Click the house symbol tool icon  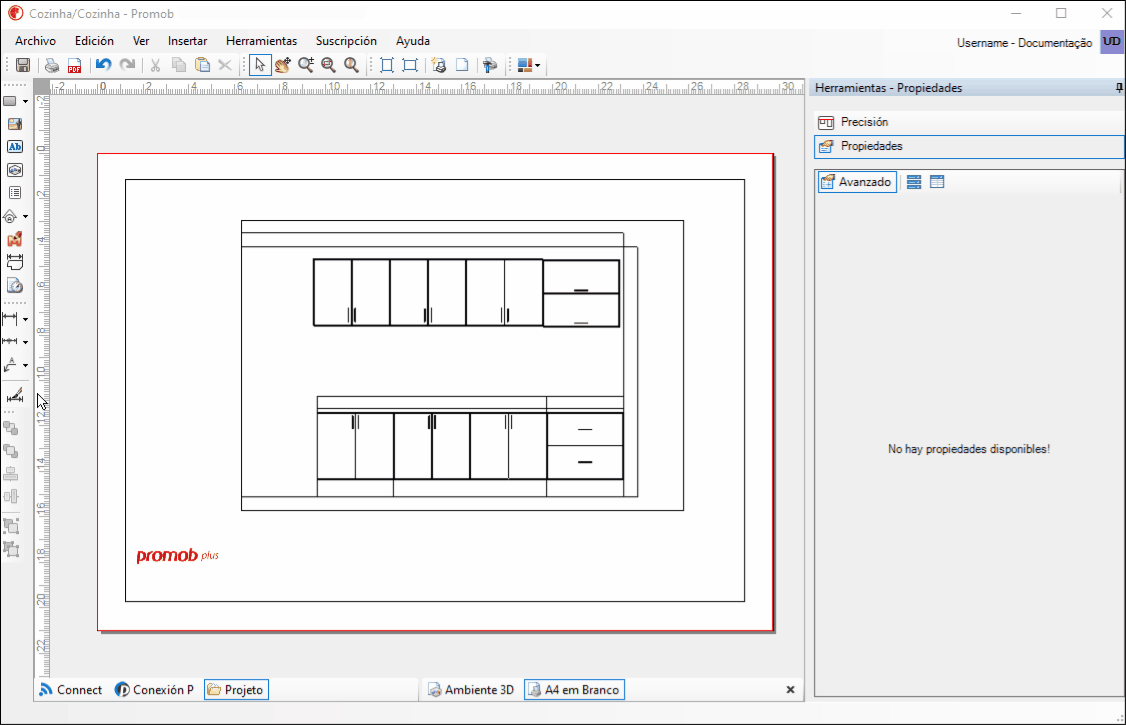point(10,216)
